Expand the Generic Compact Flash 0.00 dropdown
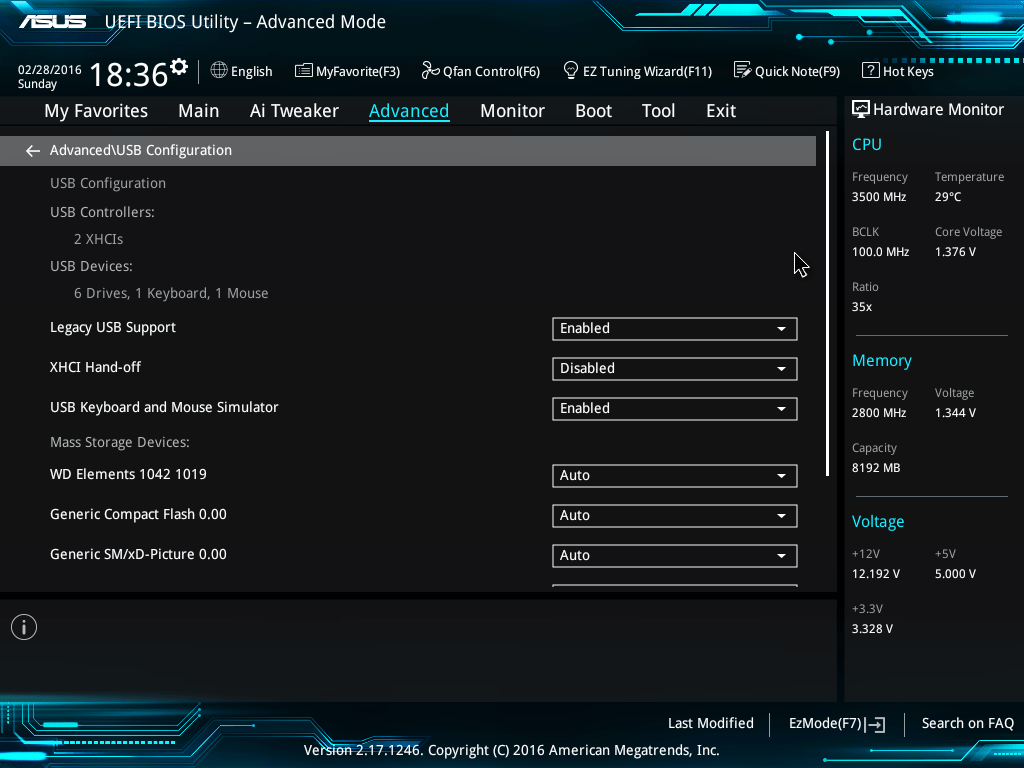1024x768 pixels. click(x=674, y=515)
